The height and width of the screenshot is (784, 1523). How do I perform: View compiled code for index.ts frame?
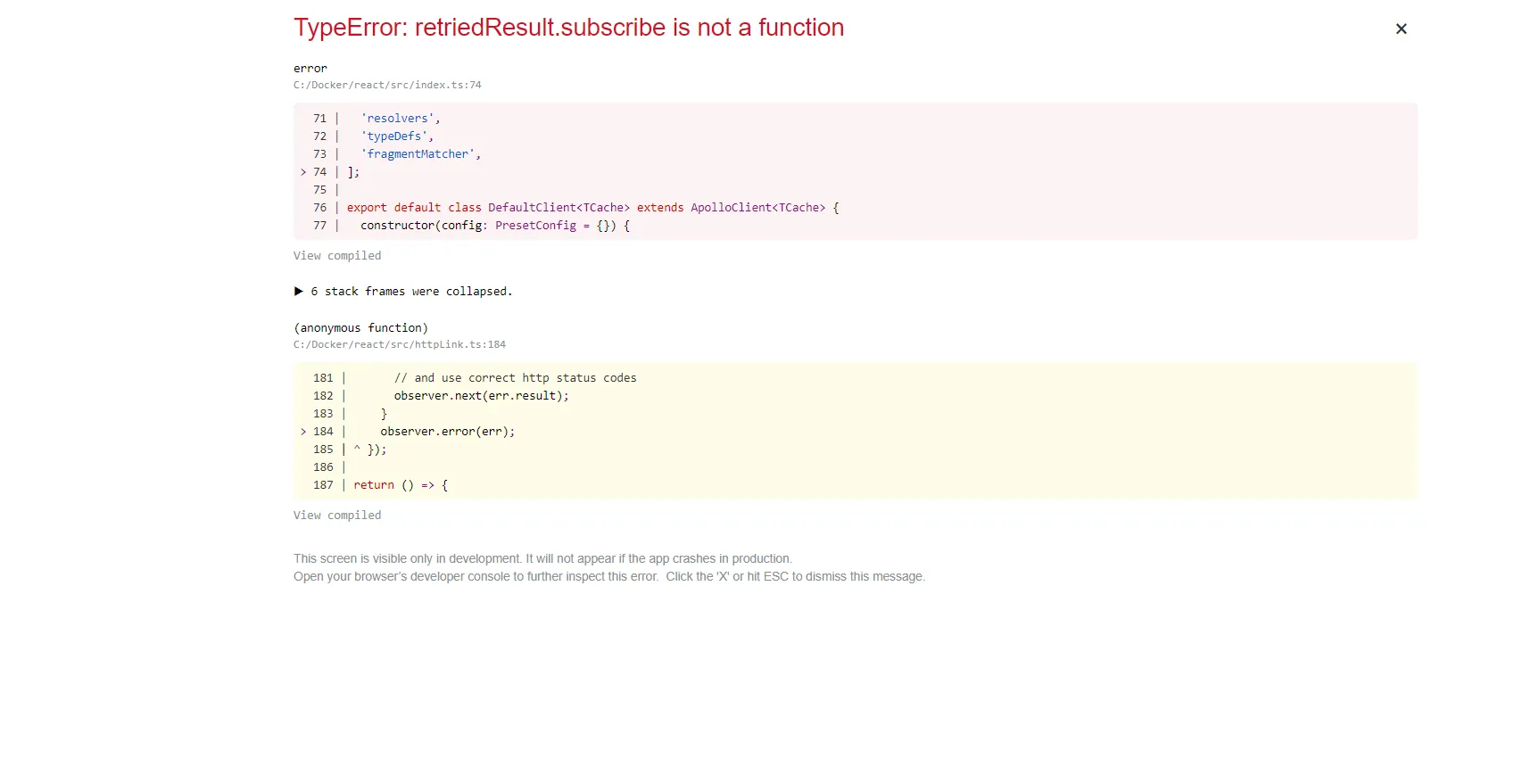tap(337, 256)
